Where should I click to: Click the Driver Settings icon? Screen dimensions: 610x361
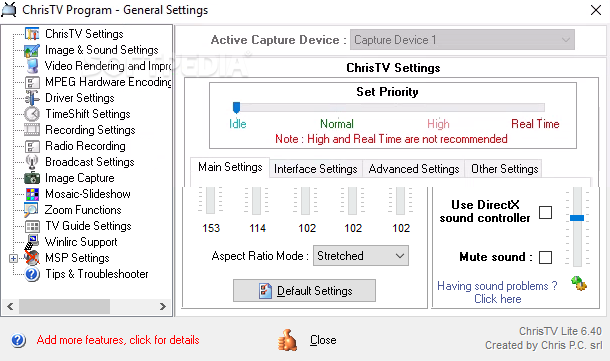pos(32,98)
